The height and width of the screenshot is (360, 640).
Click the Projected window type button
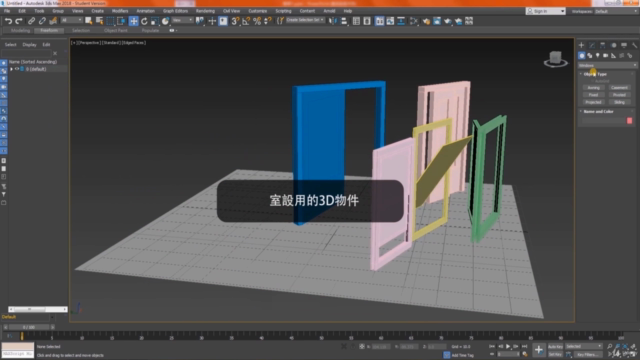point(593,102)
